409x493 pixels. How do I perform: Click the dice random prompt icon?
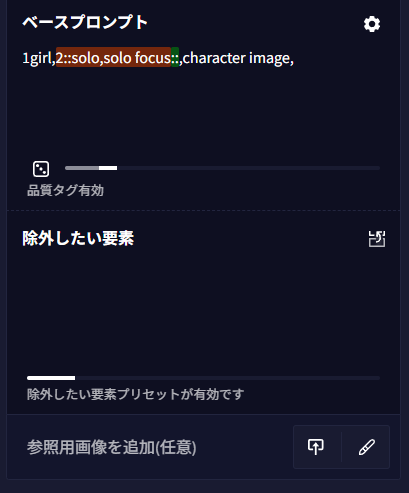pos(41,169)
